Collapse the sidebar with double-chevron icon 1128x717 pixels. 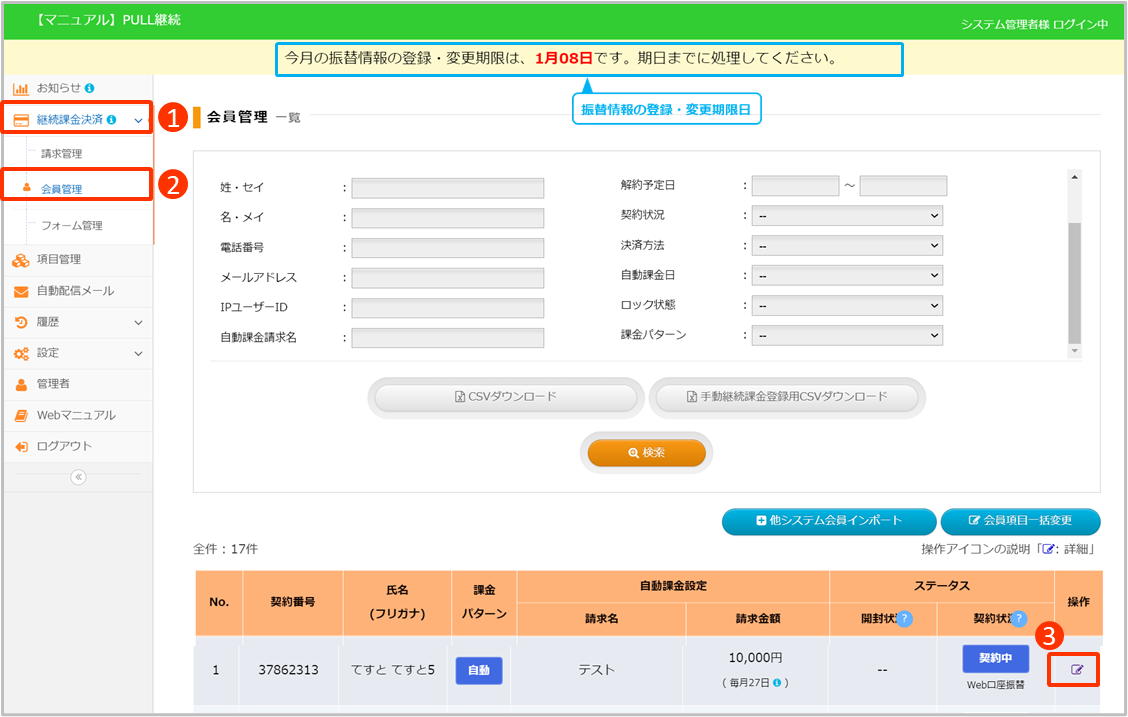coord(78,477)
